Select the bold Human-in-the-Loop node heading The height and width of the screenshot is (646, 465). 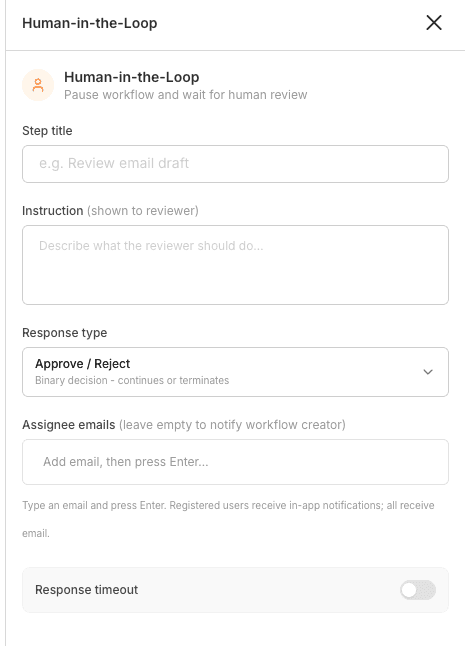tap(132, 77)
